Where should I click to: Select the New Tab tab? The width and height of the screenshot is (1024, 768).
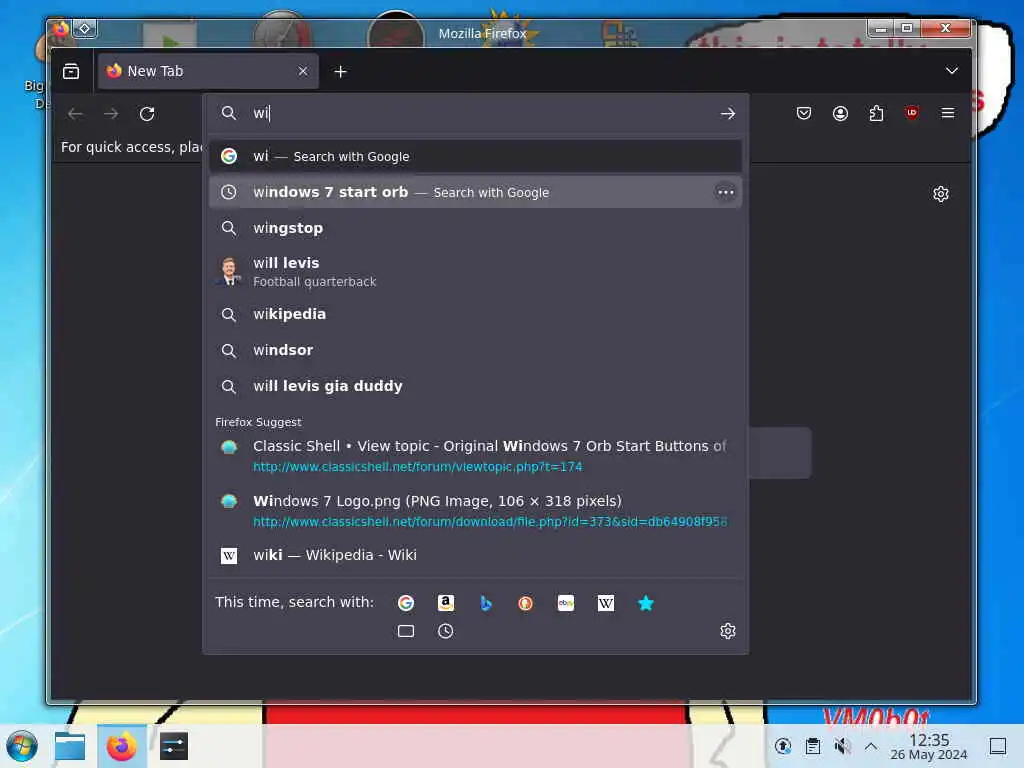pyautogui.click(x=208, y=71)
